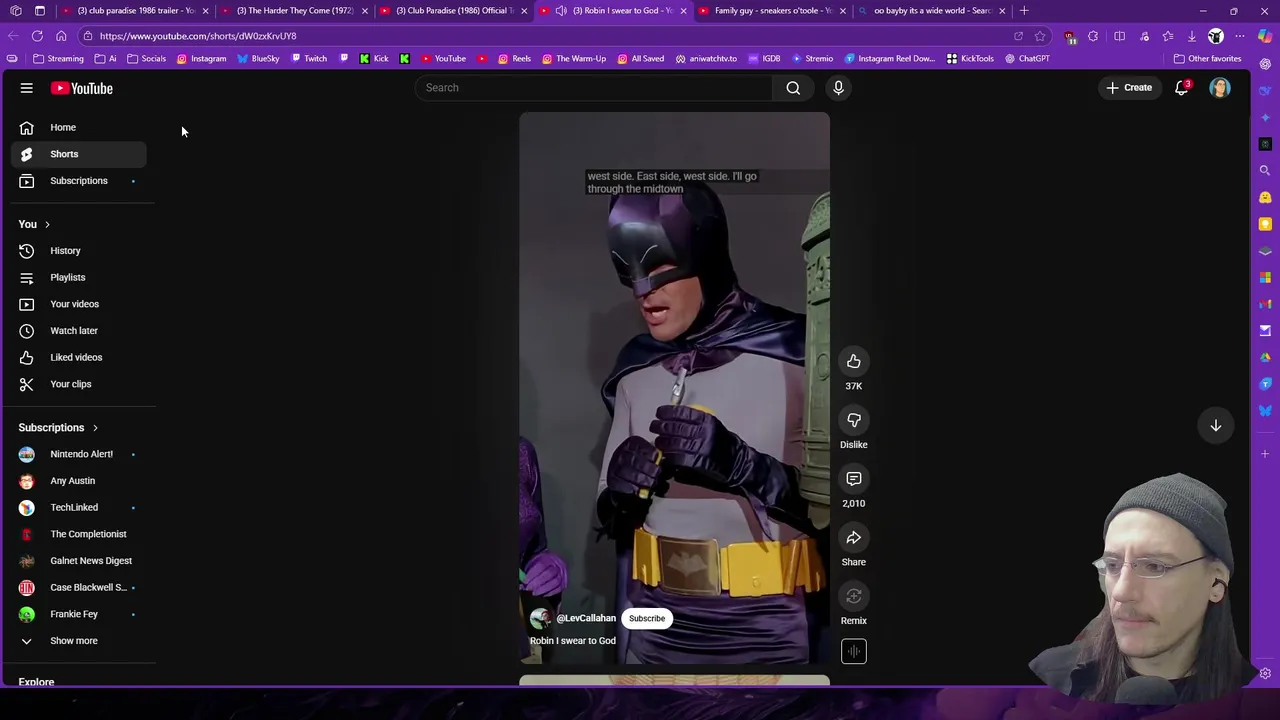This screenshot has width=1280, height=720.
Task: Open browser Settings and more ellipsis
Action: 1240,37
